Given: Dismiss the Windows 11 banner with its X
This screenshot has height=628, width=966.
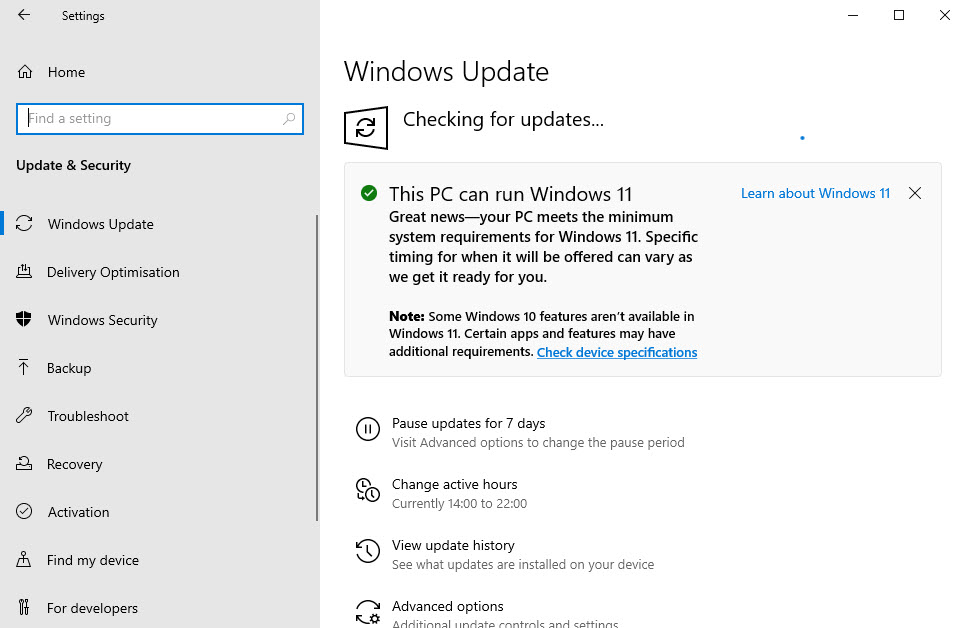Looking at the screenshot, I should click(915, 194).
